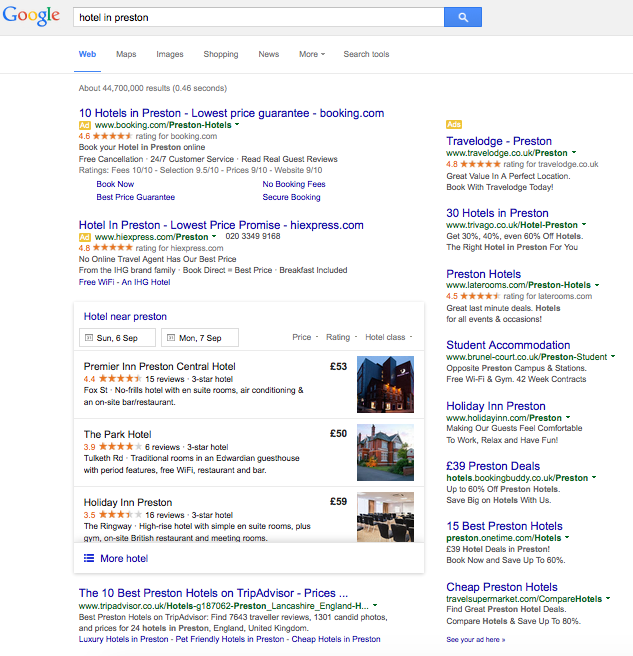Click the Book Now sitelink

[x=115, y=184]
